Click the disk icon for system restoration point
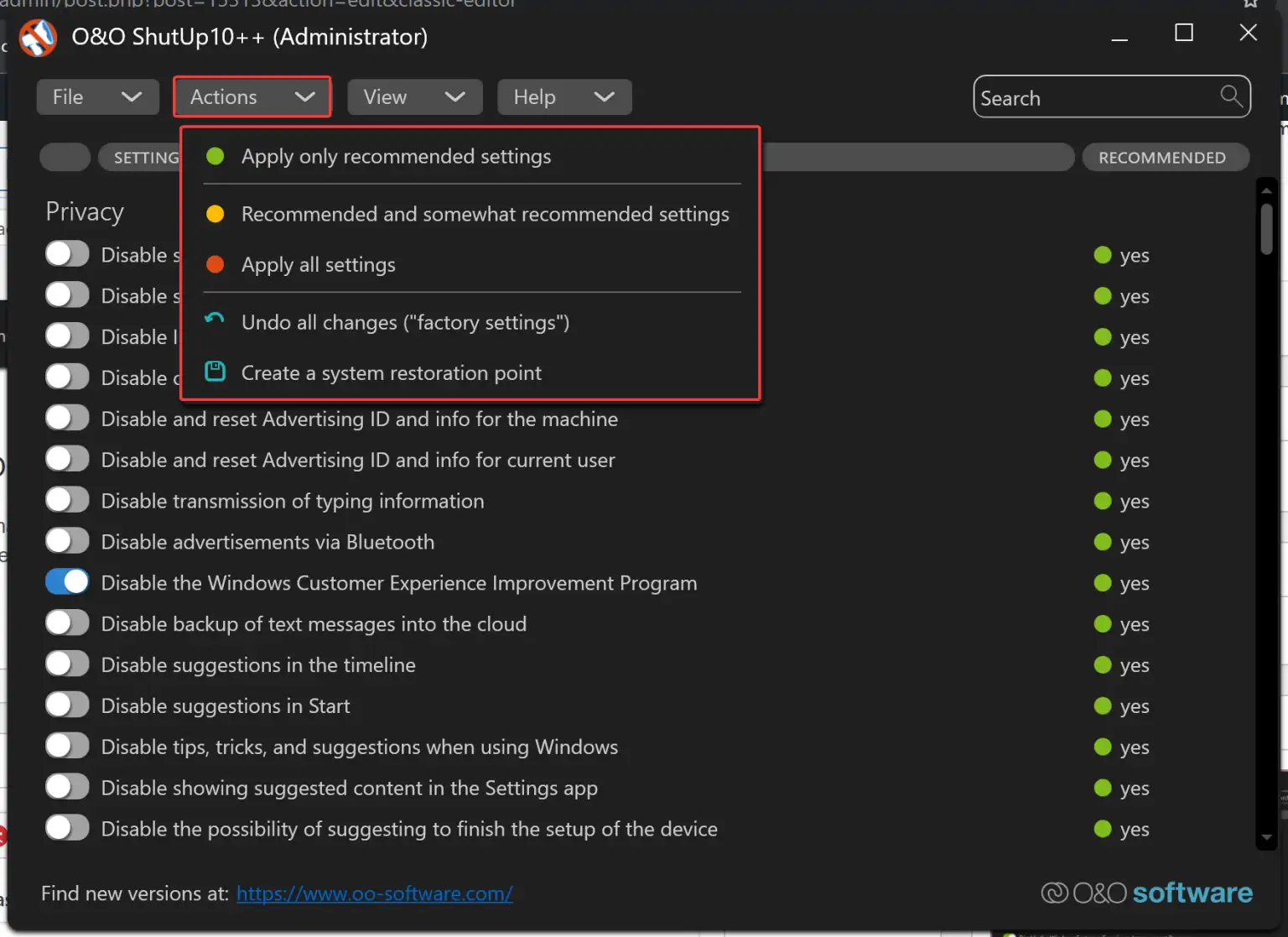The width and height of the screenshot is (1288, 937). [216, 371]
